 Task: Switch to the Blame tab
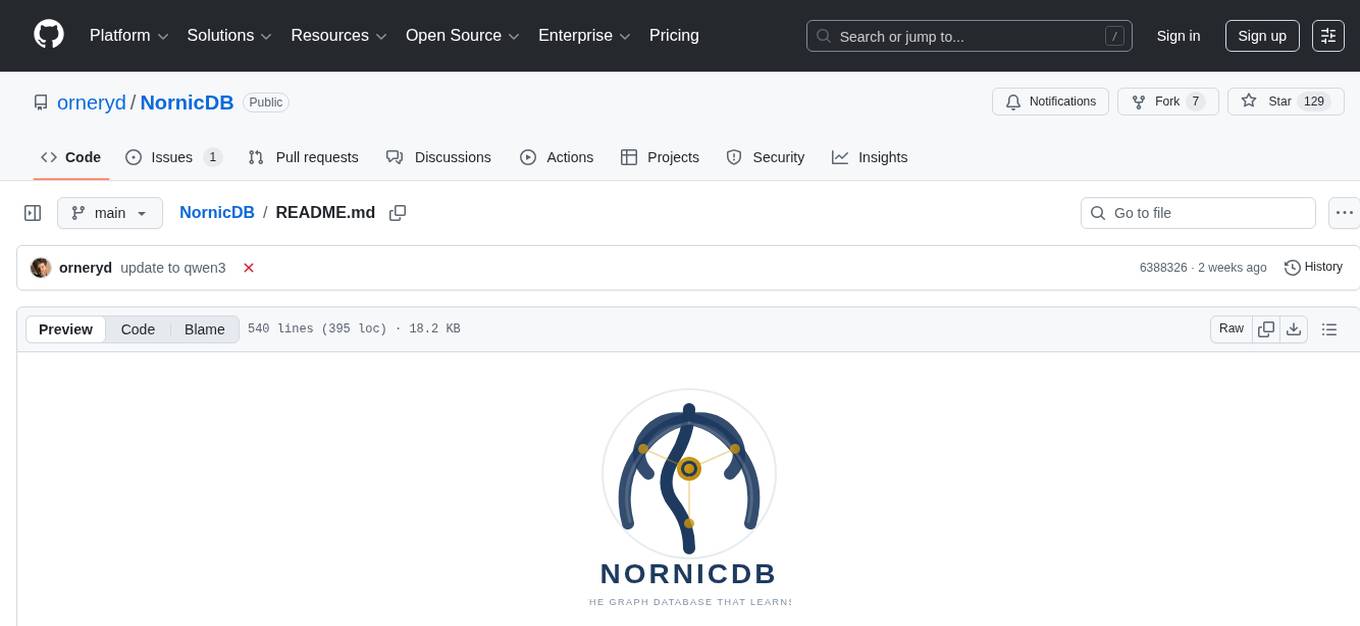click(204, 329)
